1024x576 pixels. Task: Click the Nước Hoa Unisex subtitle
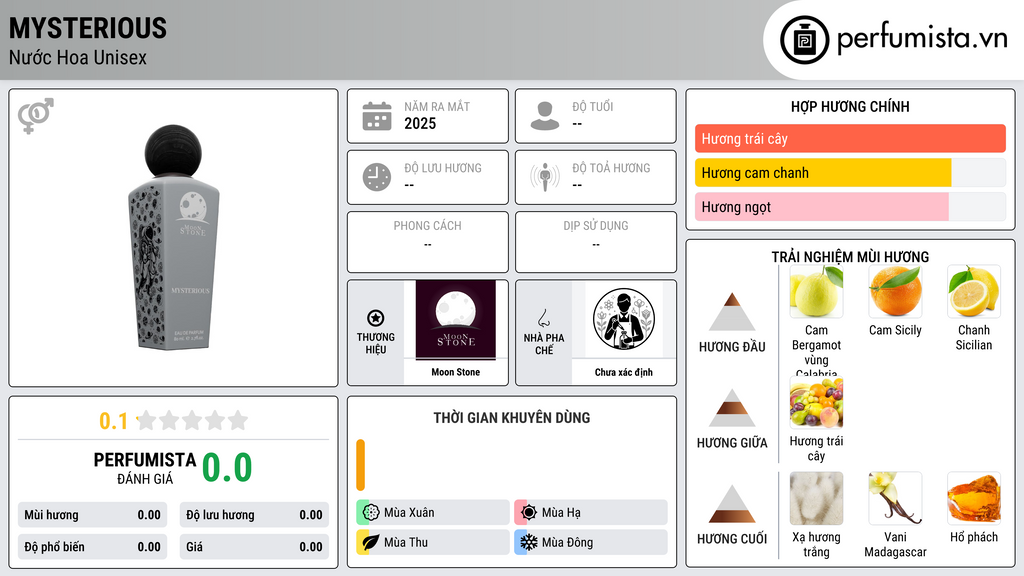pyautogui.click(x=78, y=57)
